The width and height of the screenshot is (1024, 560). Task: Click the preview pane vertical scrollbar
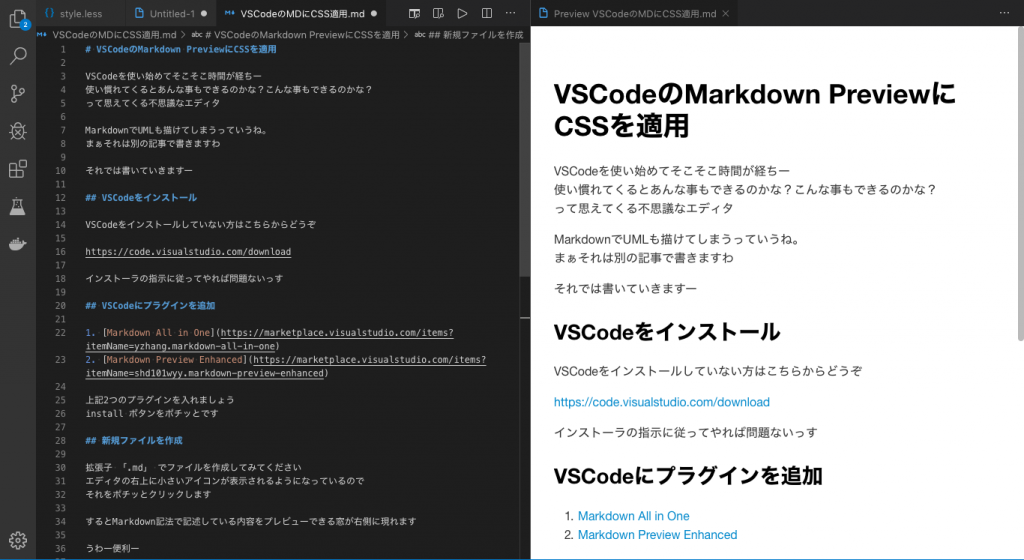coord(1019,183)
